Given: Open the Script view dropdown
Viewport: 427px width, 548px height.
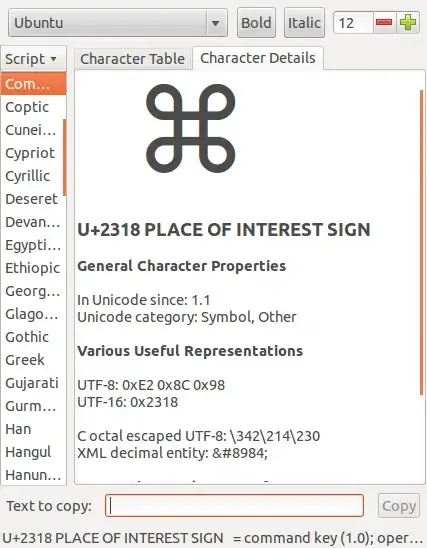Looking at the screenshot, I should point(33,59).
